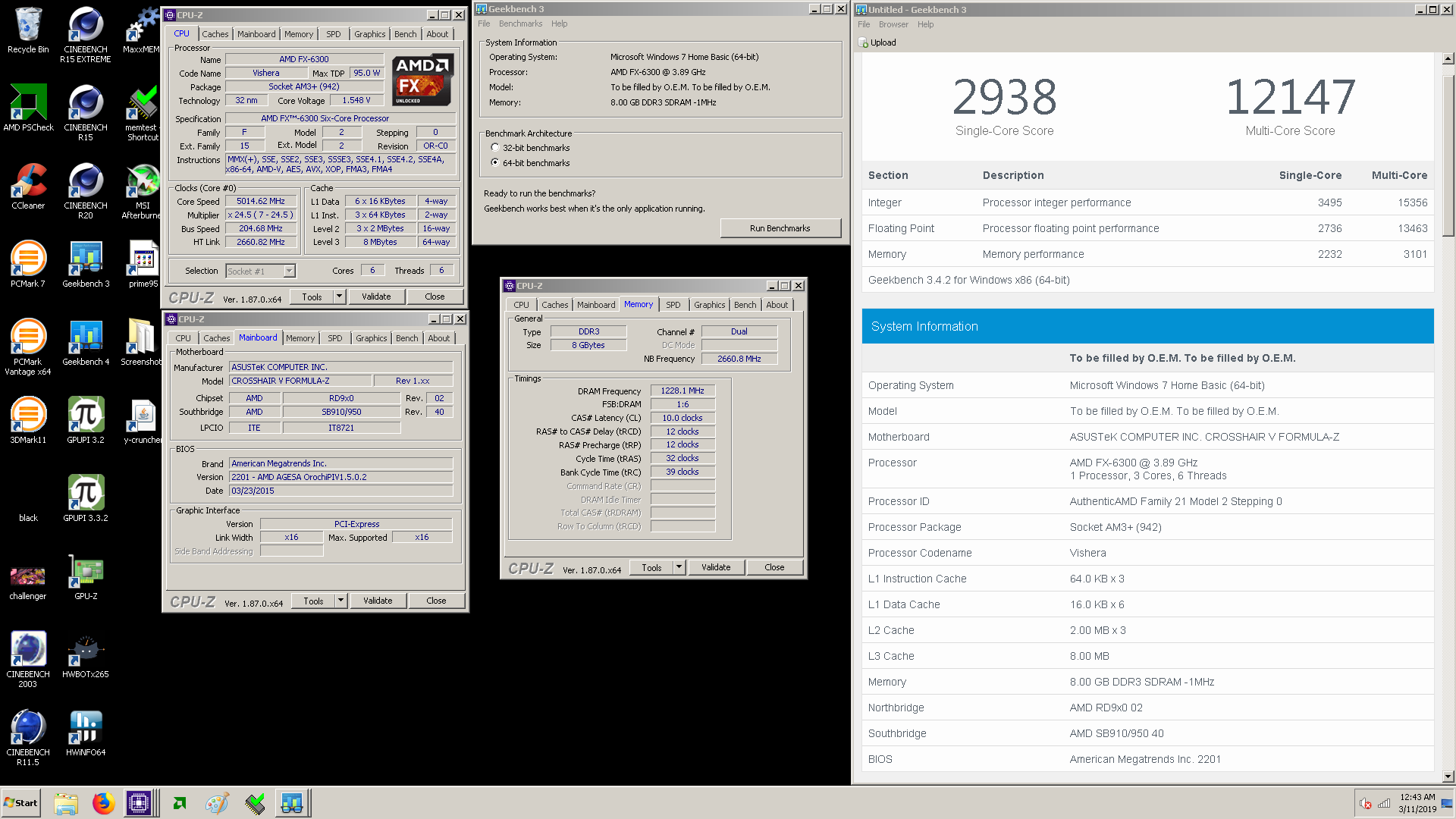Click the Firefox icon in the taskbar
This screenshot has height=819, width=1456.
(103, 803)
